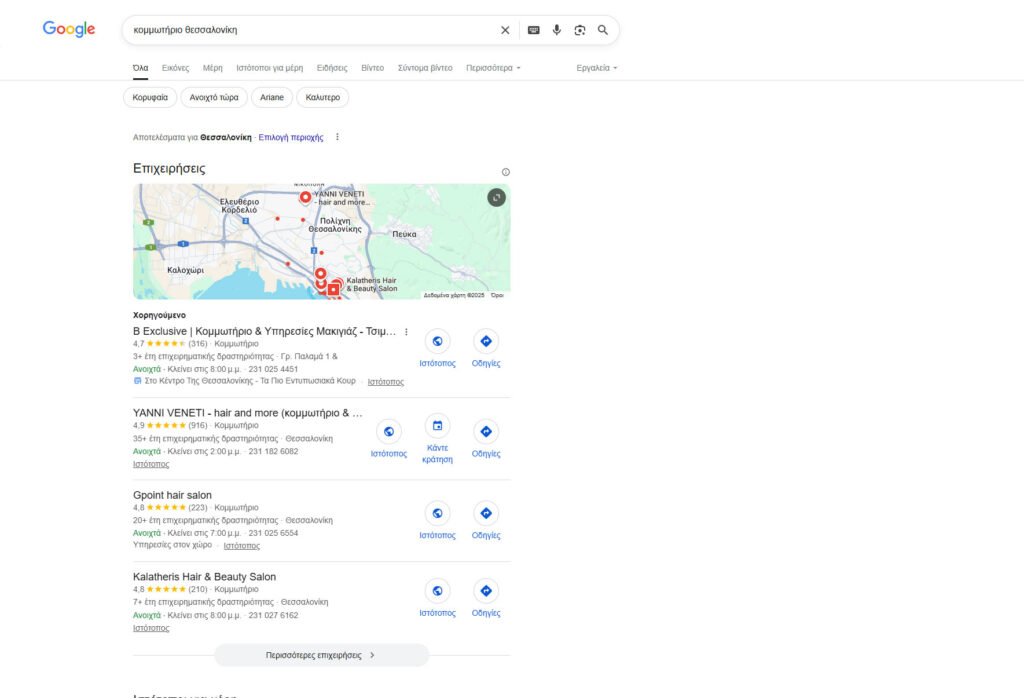
Task: Click booking calendar icon for YANNI VENETI
Action: tap(437, 426)
